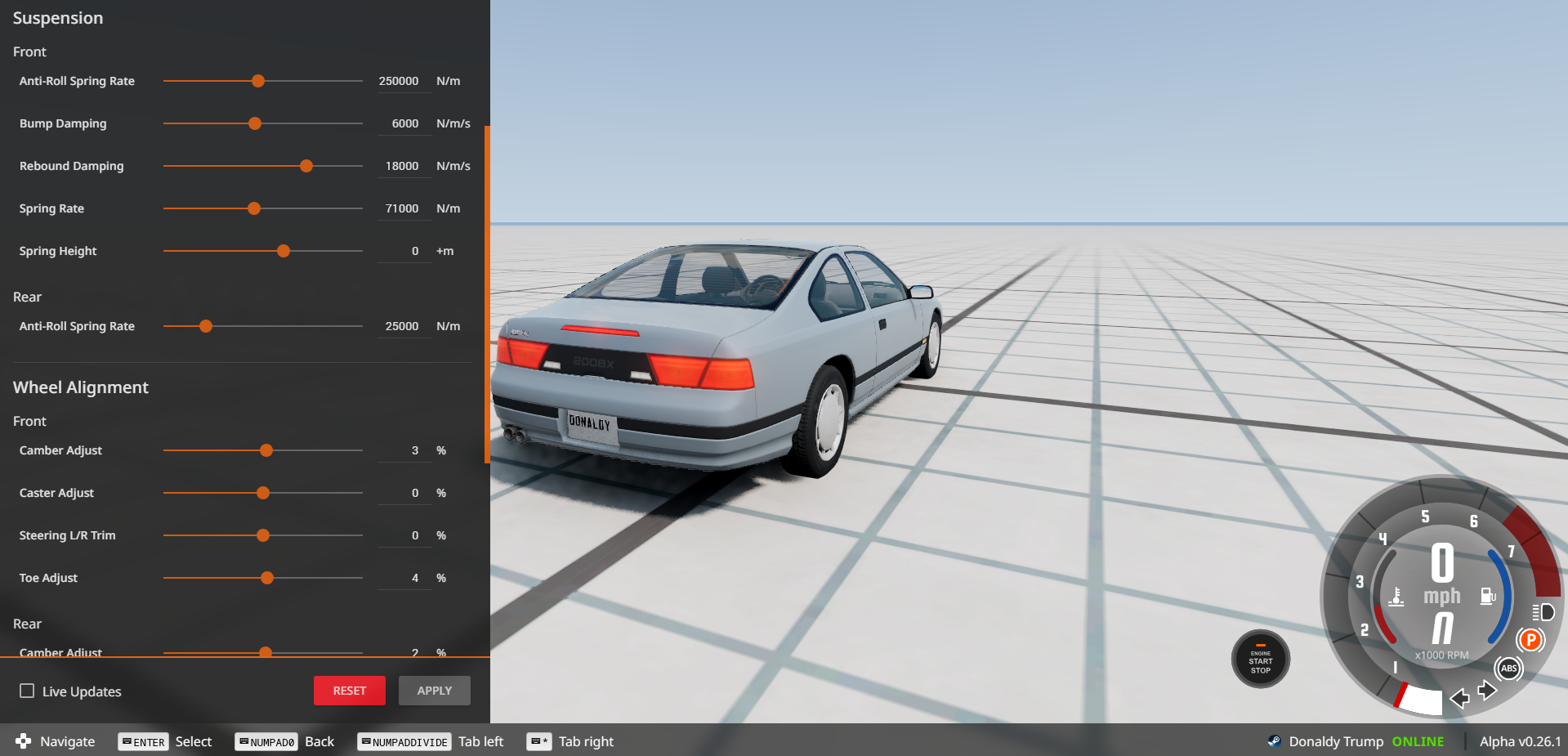Click the red RESET button

click(350, 691)
